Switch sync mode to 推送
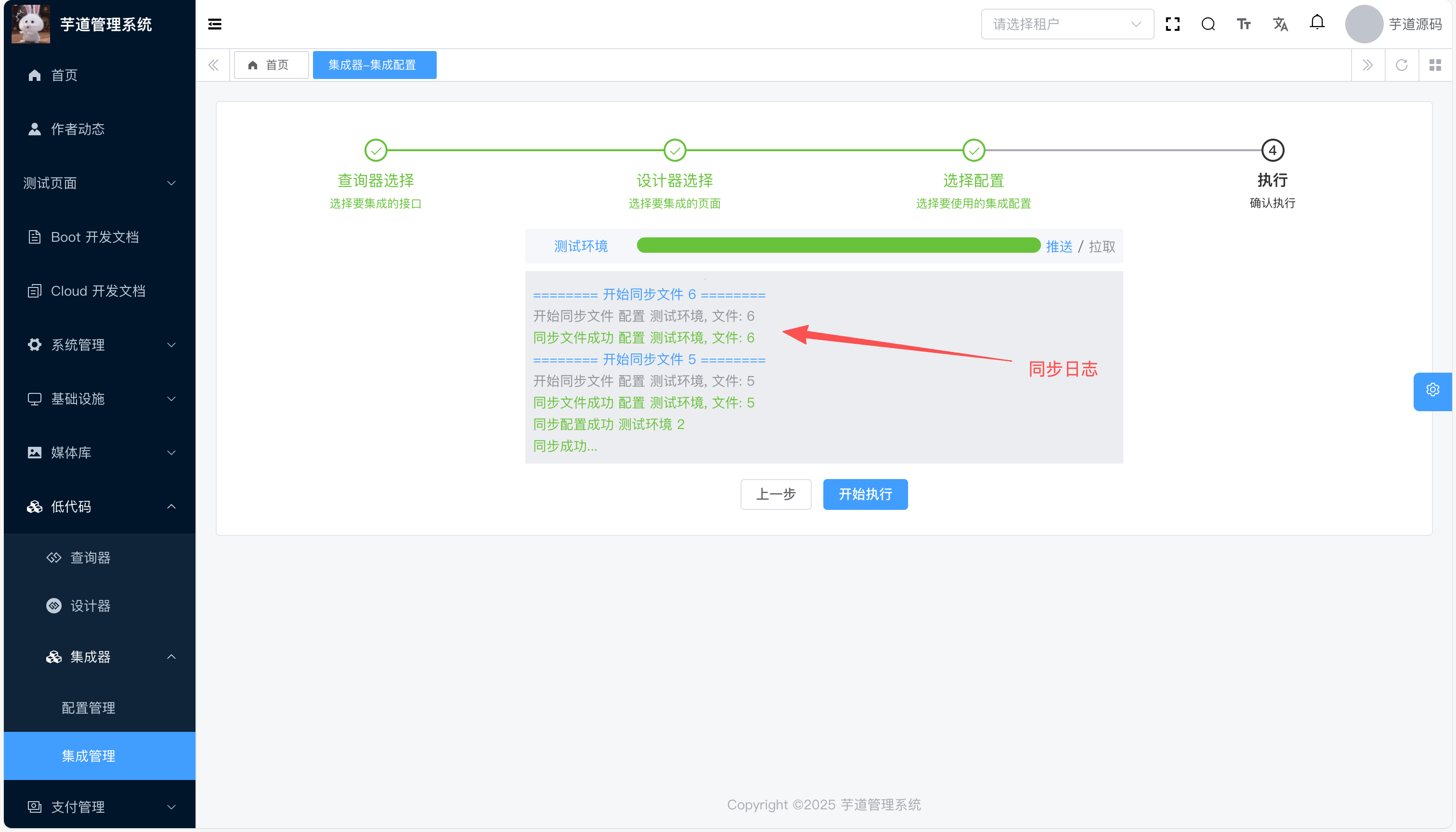 tap(1059, 247)
